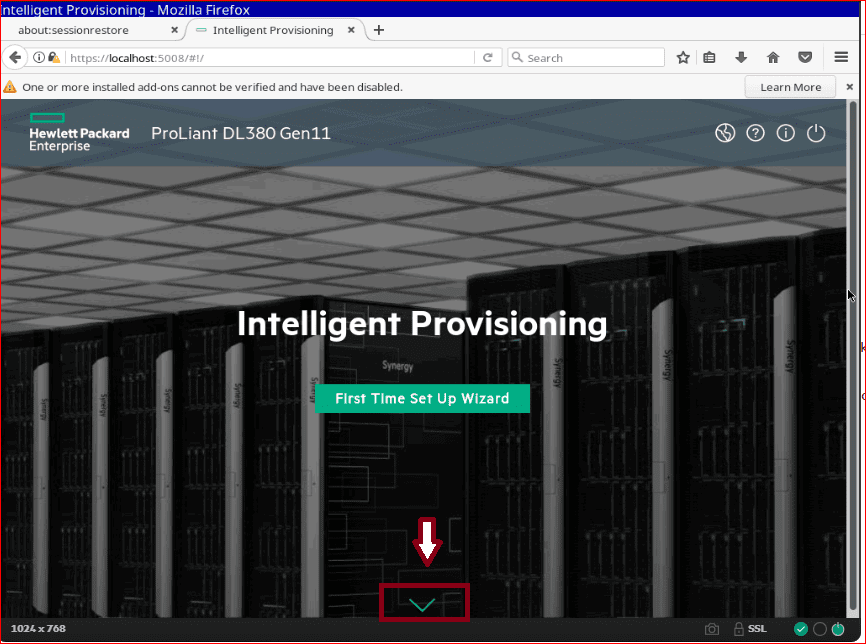Image resolution: width=866 pixels, height=644 pixels.
Task: Expand page with green down chevron
Action: (x=423, y=604)
